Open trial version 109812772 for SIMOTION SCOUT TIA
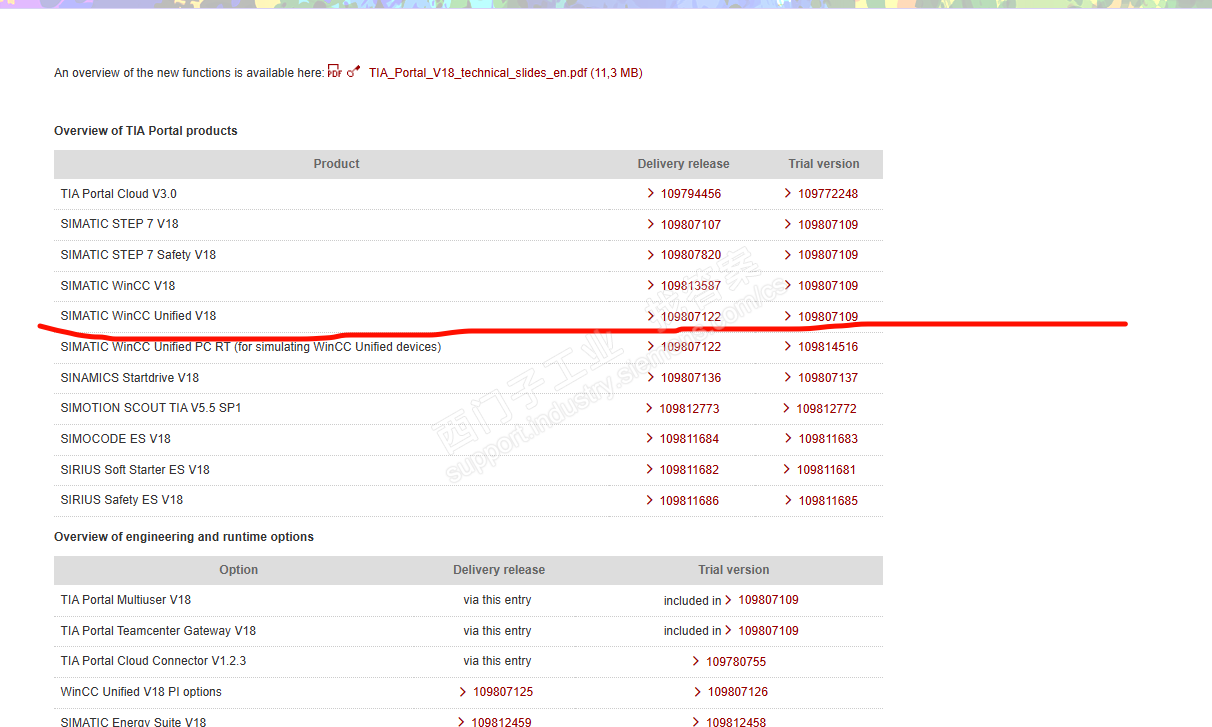The width and height of the screenshot is (1212, 727). coord(826,409)
